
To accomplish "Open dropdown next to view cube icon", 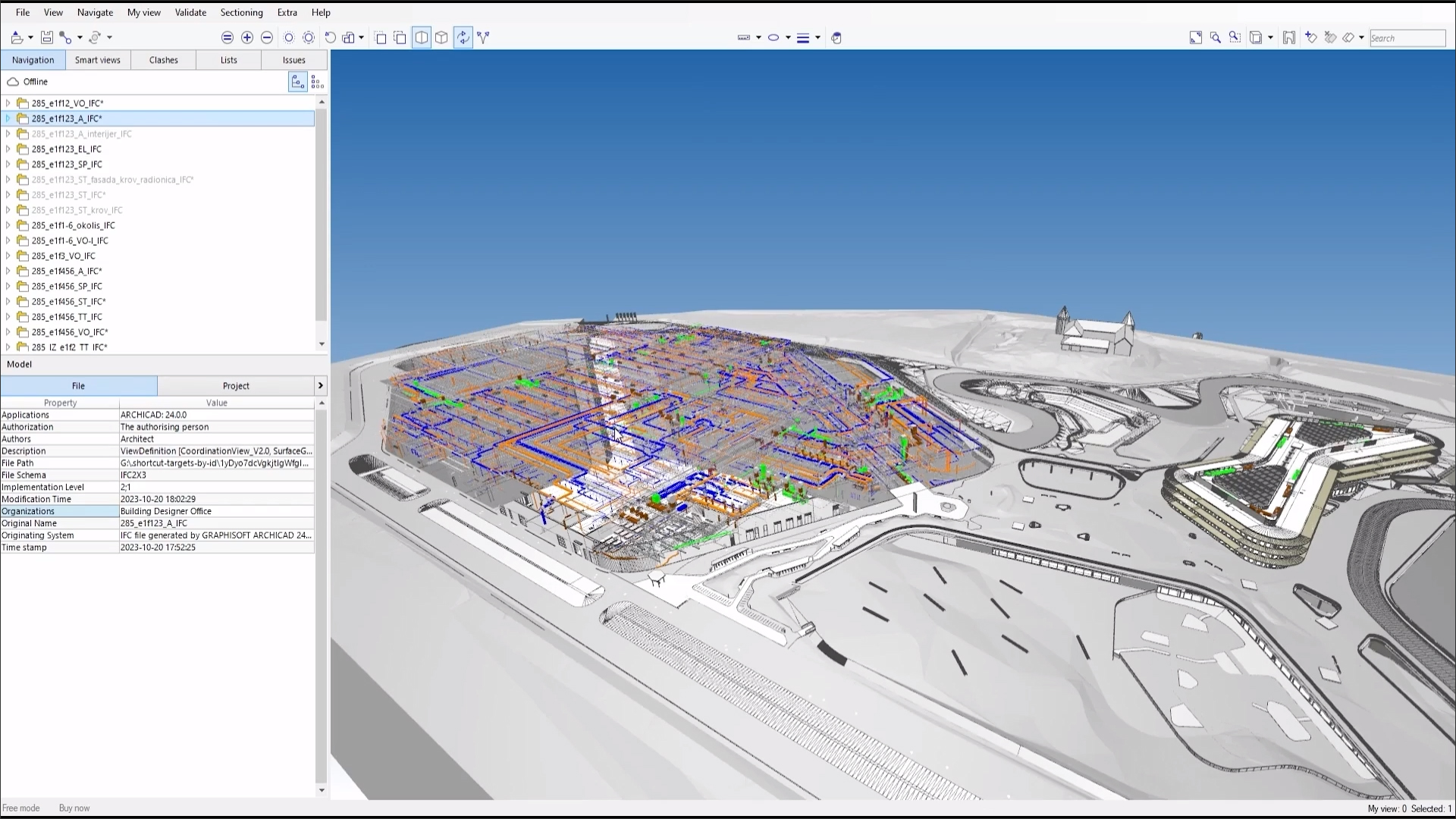I will (x=1270, y=38).
